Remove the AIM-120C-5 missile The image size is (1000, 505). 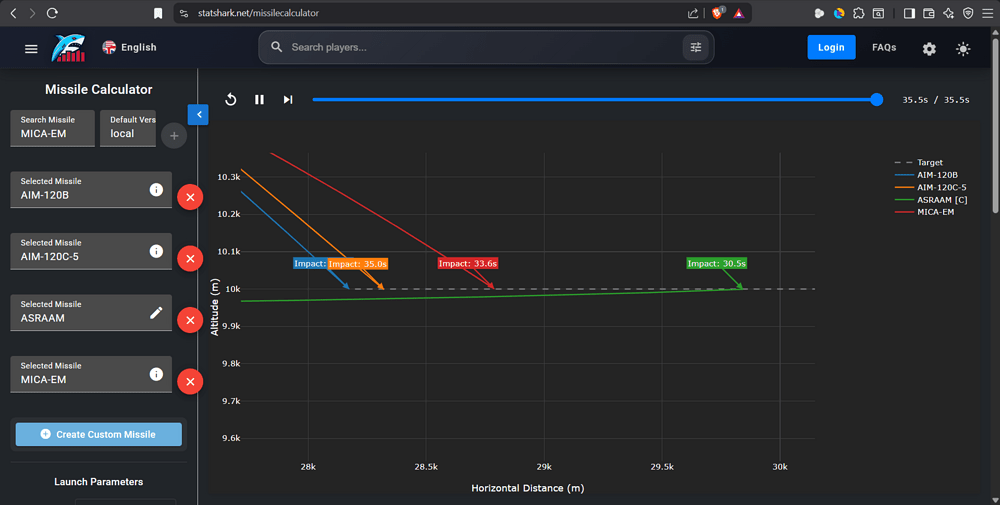190,258
